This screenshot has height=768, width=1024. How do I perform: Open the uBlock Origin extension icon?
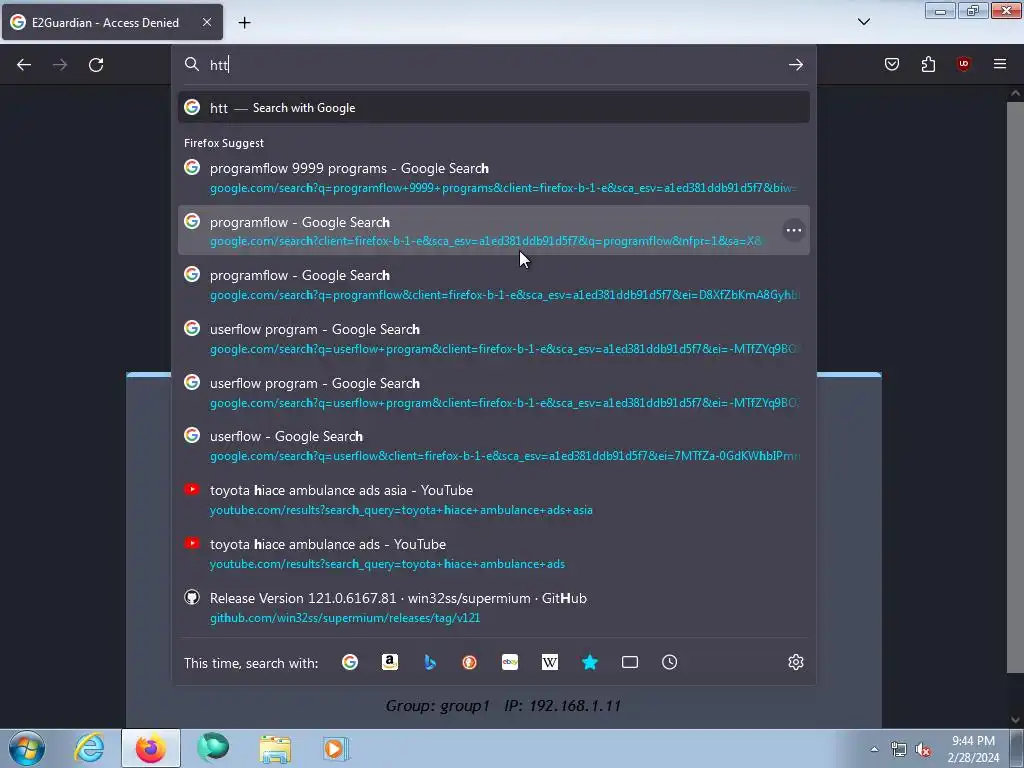963,64
